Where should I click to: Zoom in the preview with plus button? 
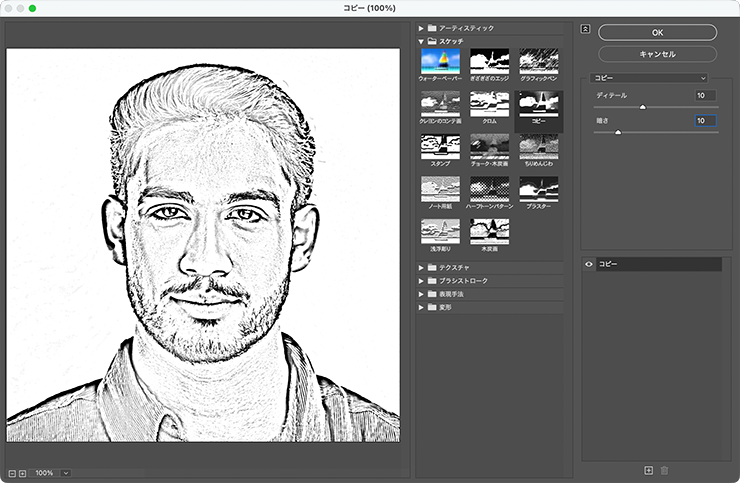point(22,472)
